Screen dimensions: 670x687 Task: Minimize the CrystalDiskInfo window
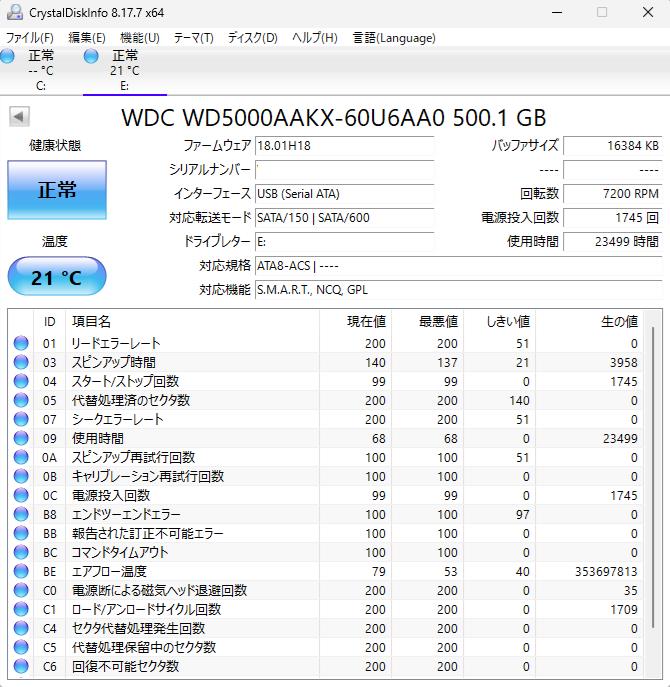(557, 12)
